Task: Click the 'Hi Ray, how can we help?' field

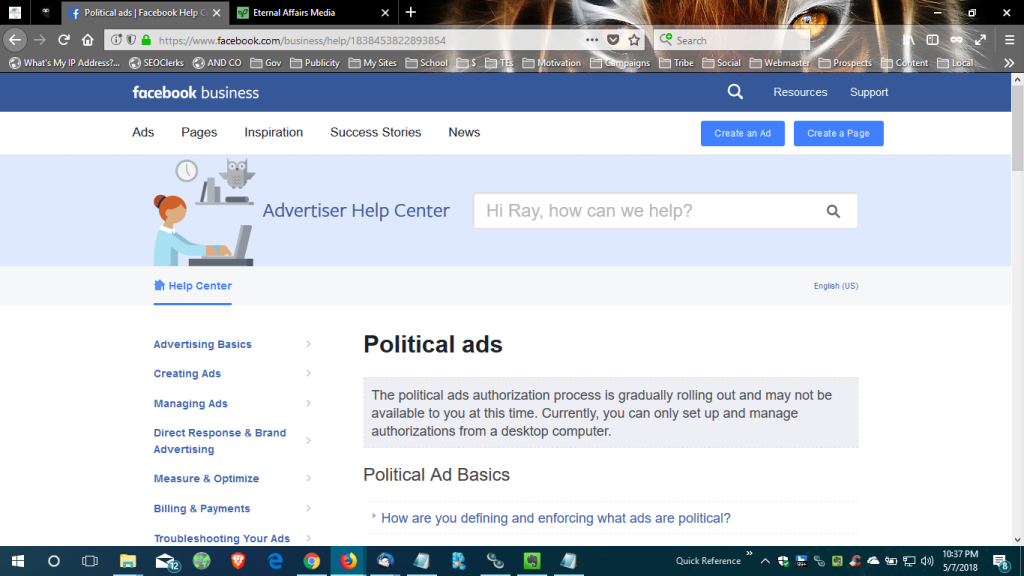Action: click(x=645, y=211)
